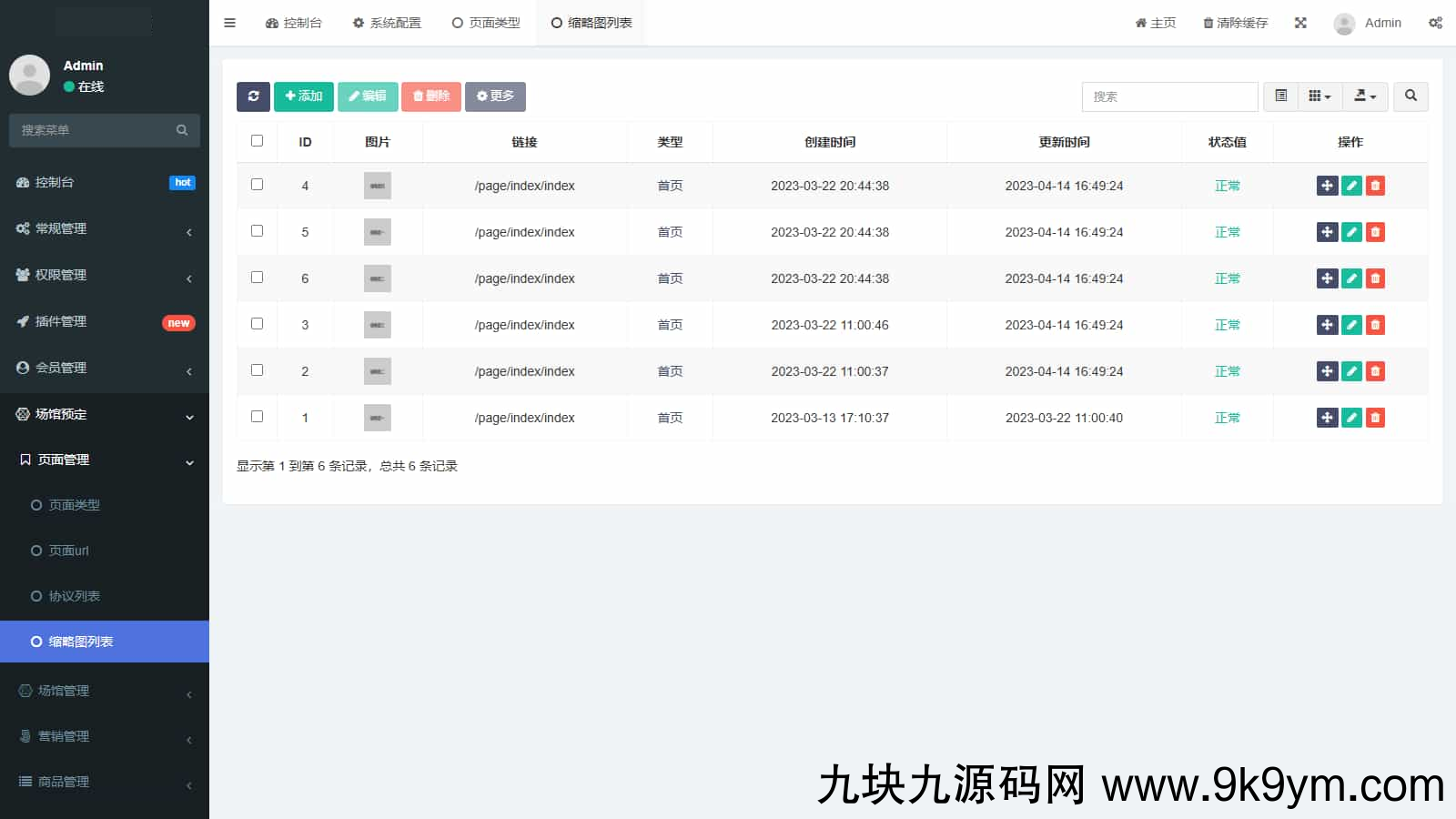The image size is (1456, 819).
Task: Select the checkbox for row ID 1
Action: [x=257, y=417]
